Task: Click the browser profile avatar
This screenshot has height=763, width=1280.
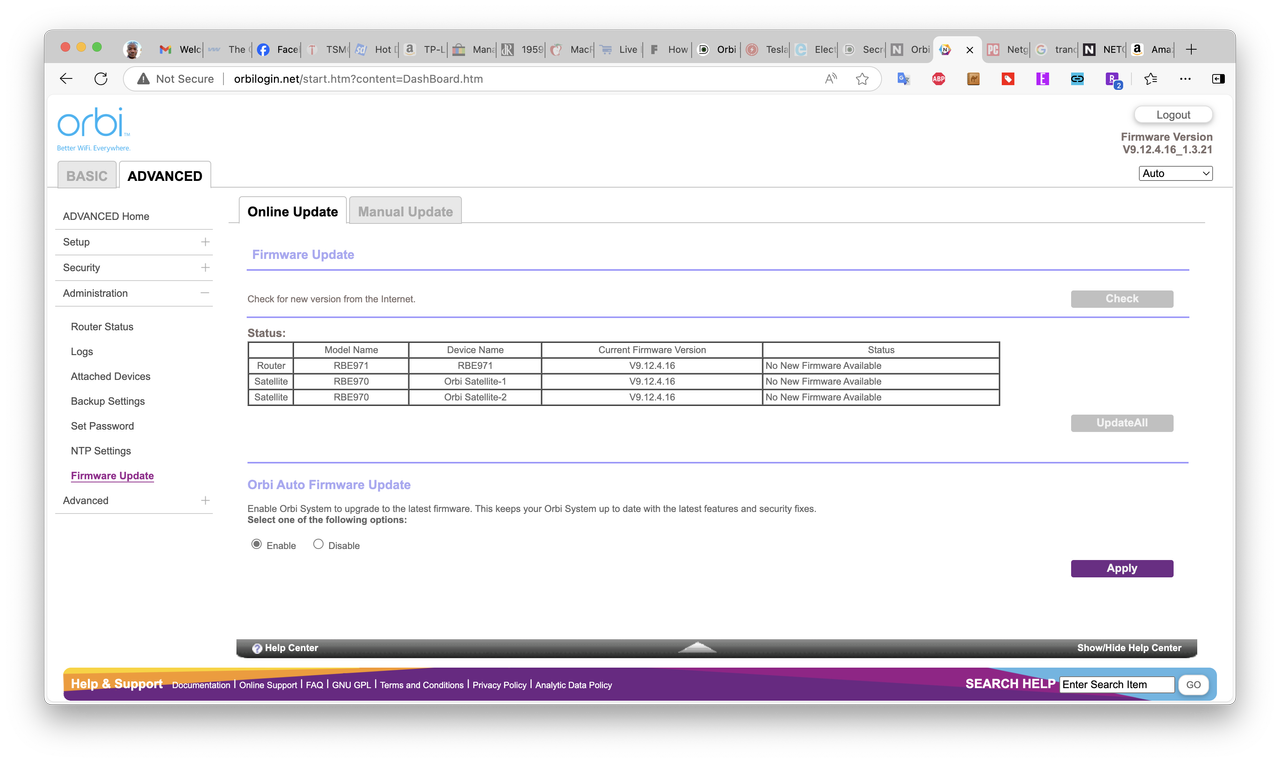Action: (132, 49)
